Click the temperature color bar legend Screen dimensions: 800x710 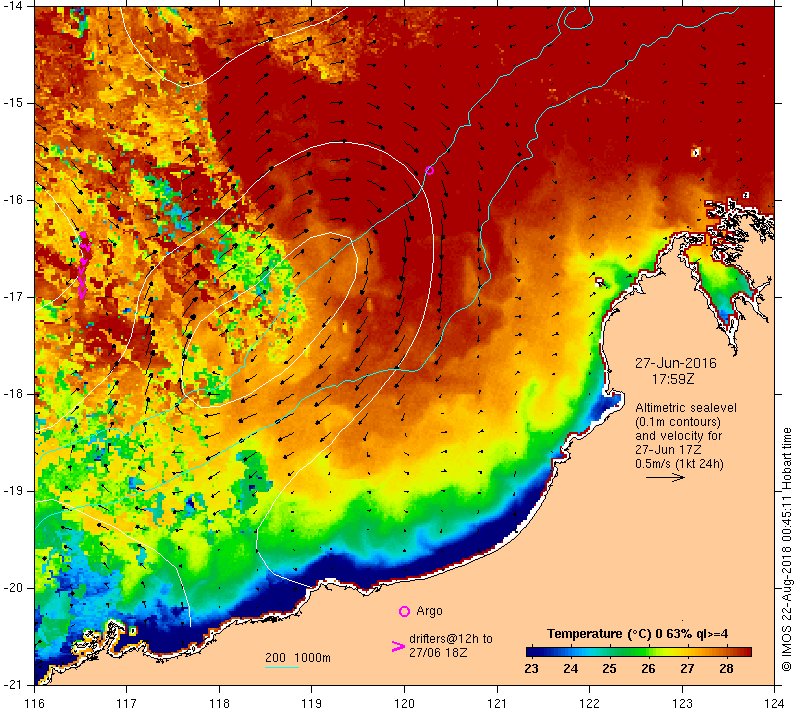click(x=639, y=652)
